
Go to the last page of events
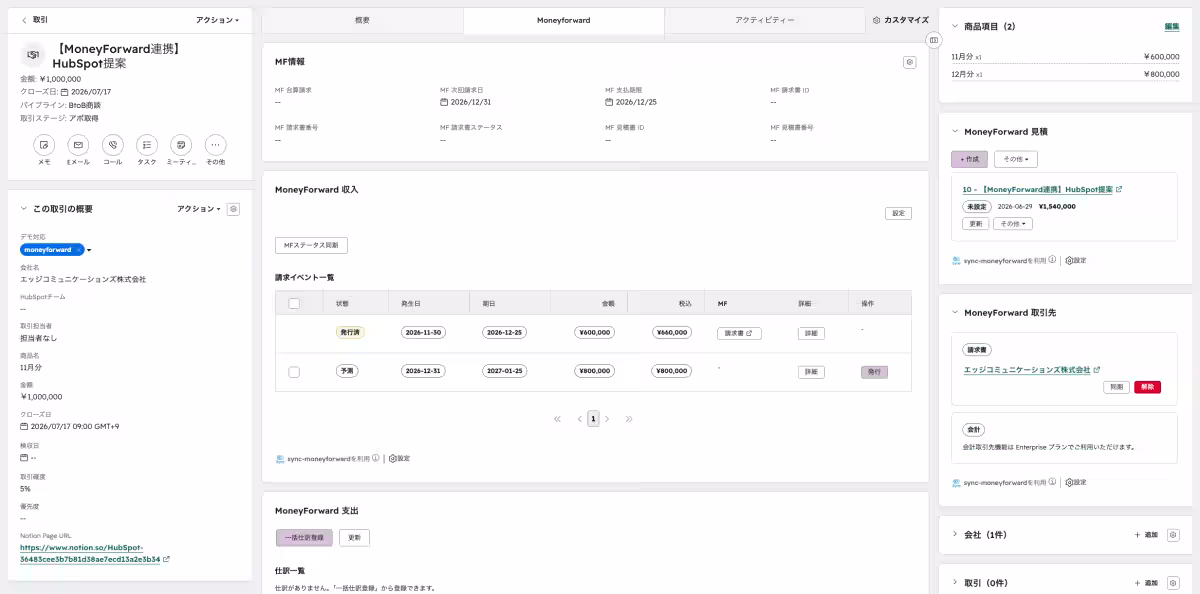[x=629, y=419]
